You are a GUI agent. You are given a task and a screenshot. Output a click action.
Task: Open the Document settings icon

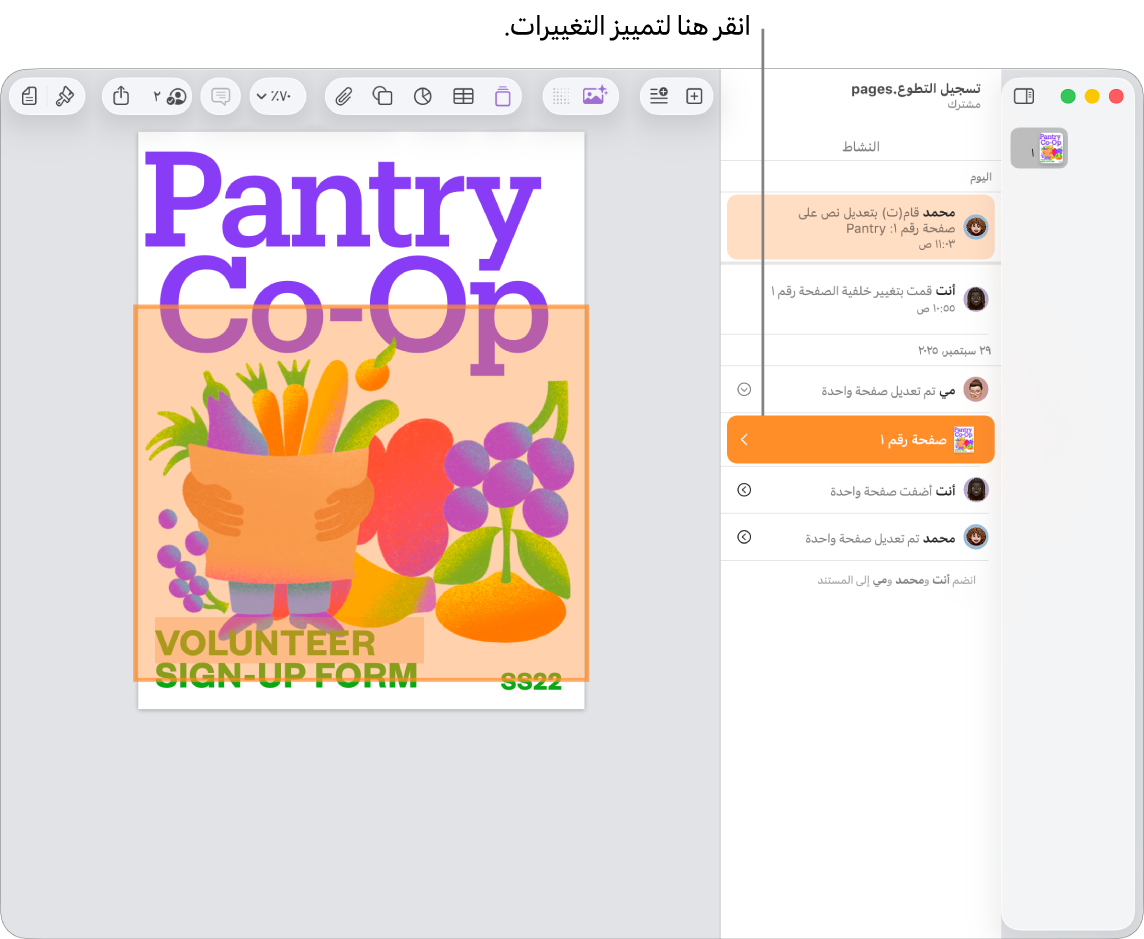tap(29, 96)
